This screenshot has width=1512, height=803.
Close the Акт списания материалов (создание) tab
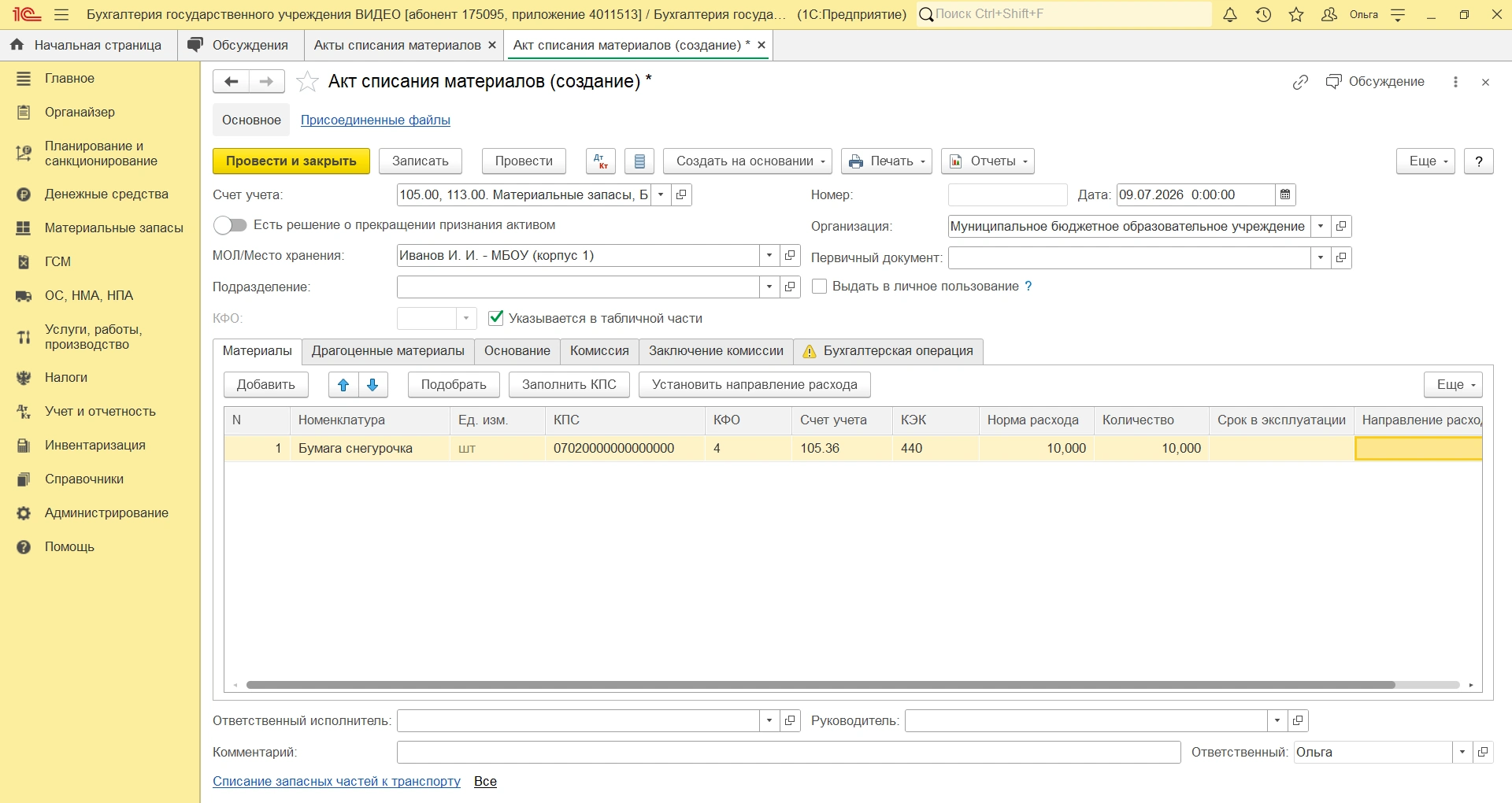(x=762, y=46)
